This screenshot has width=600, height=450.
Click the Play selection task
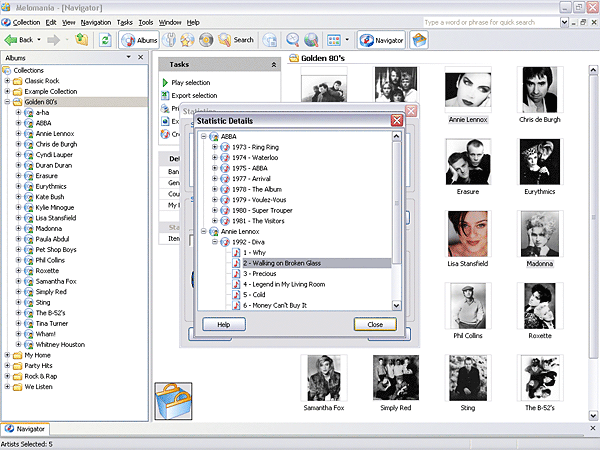click(x=190, y=82)
